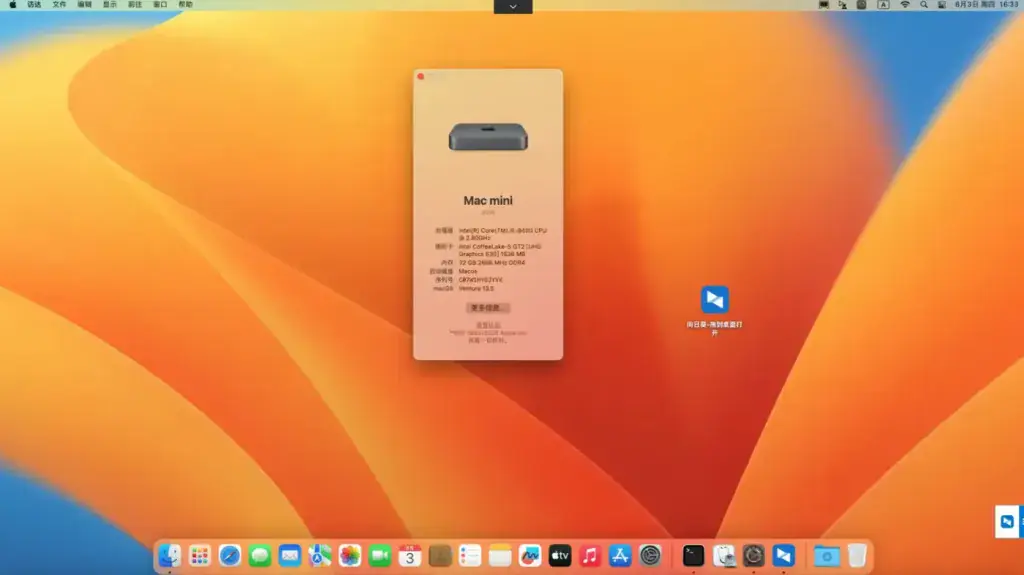This screenshot has height=575, width=1024.
Task: Open the 帮助 (Help) menu
Action: coord(185,5)
